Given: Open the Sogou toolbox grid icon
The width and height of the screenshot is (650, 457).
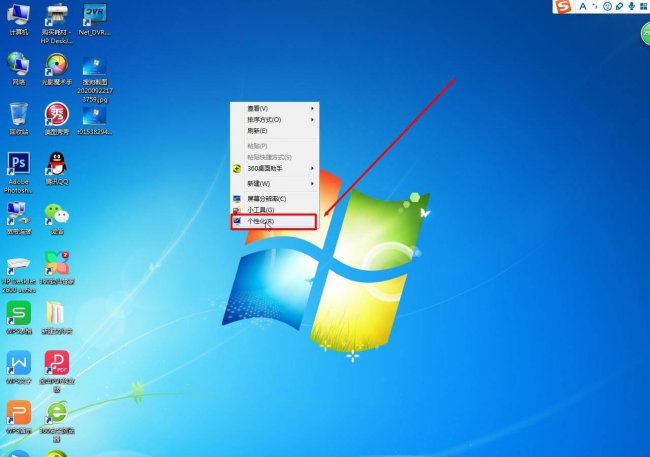Looking at the screenshot, I should pos(644,6).
